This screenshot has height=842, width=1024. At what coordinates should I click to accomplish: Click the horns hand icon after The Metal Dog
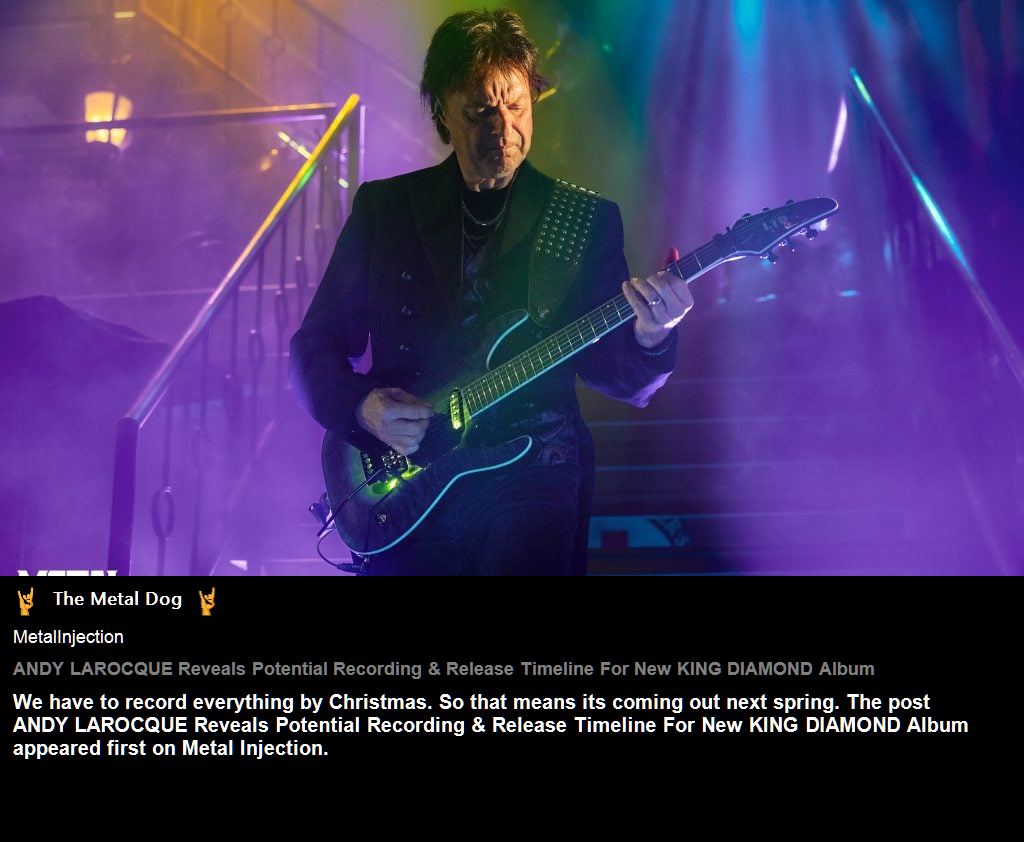[207, 601]
